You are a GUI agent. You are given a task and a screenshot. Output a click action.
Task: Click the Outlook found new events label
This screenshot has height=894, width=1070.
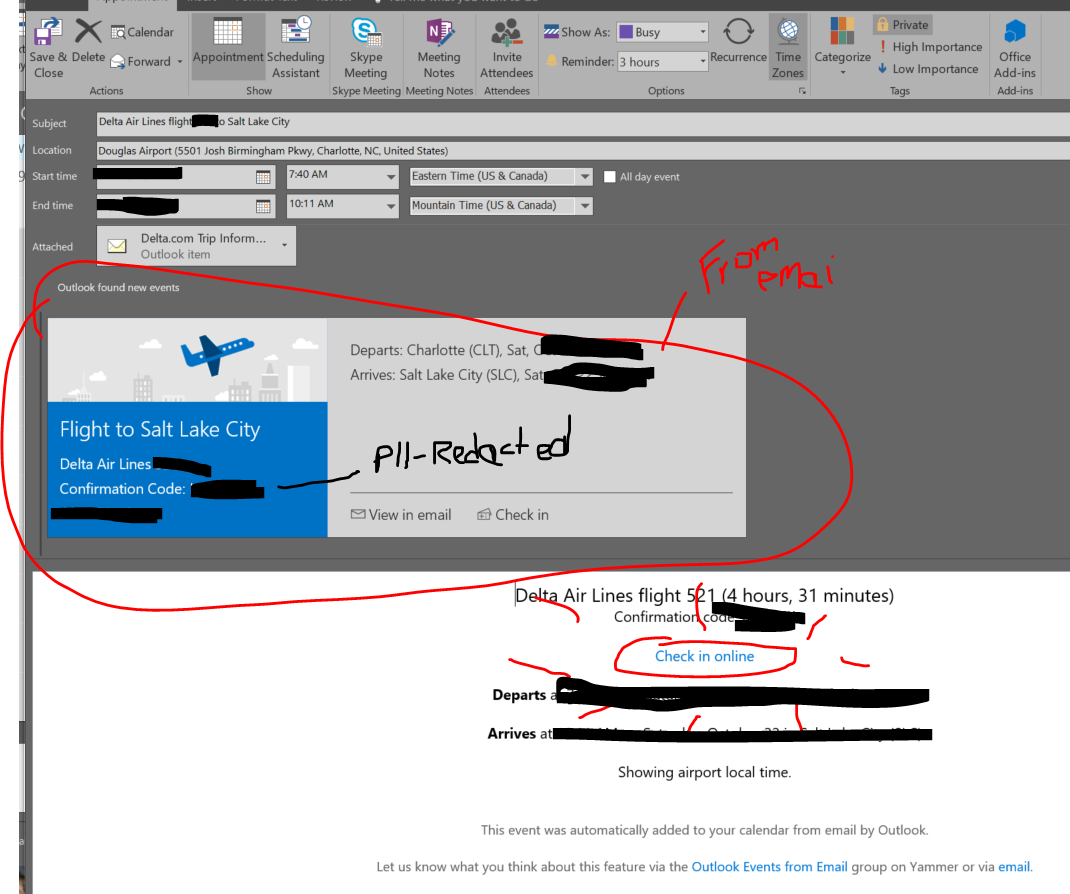pos(118,287)
